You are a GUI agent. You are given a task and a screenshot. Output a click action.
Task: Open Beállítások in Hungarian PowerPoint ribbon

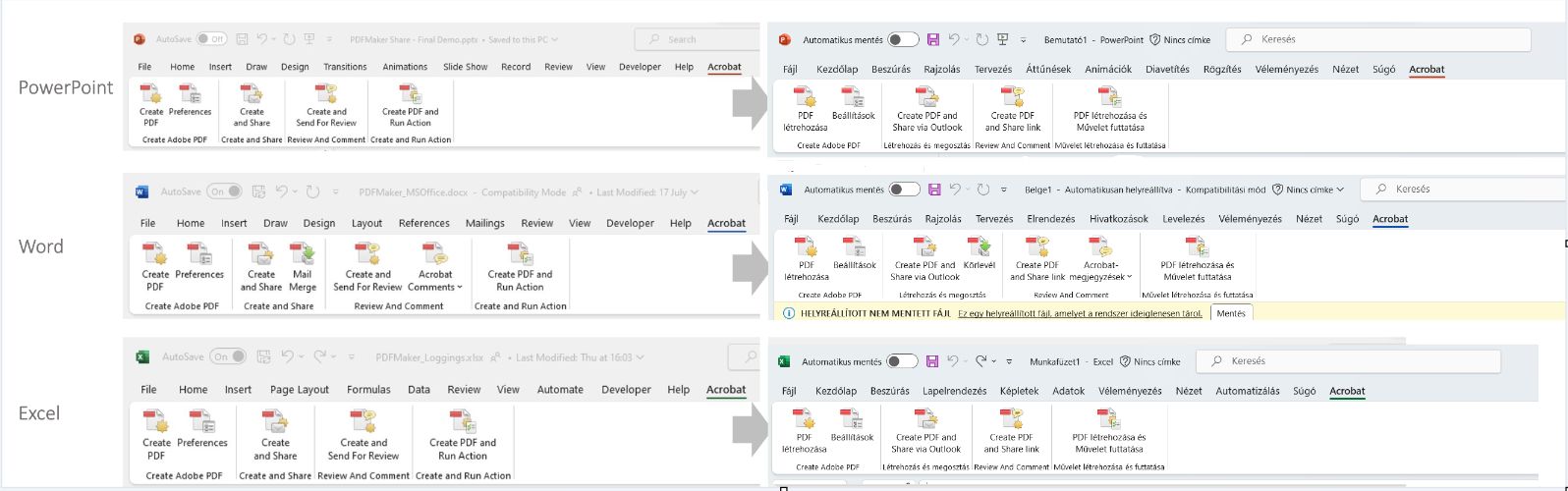pos(853,104)
